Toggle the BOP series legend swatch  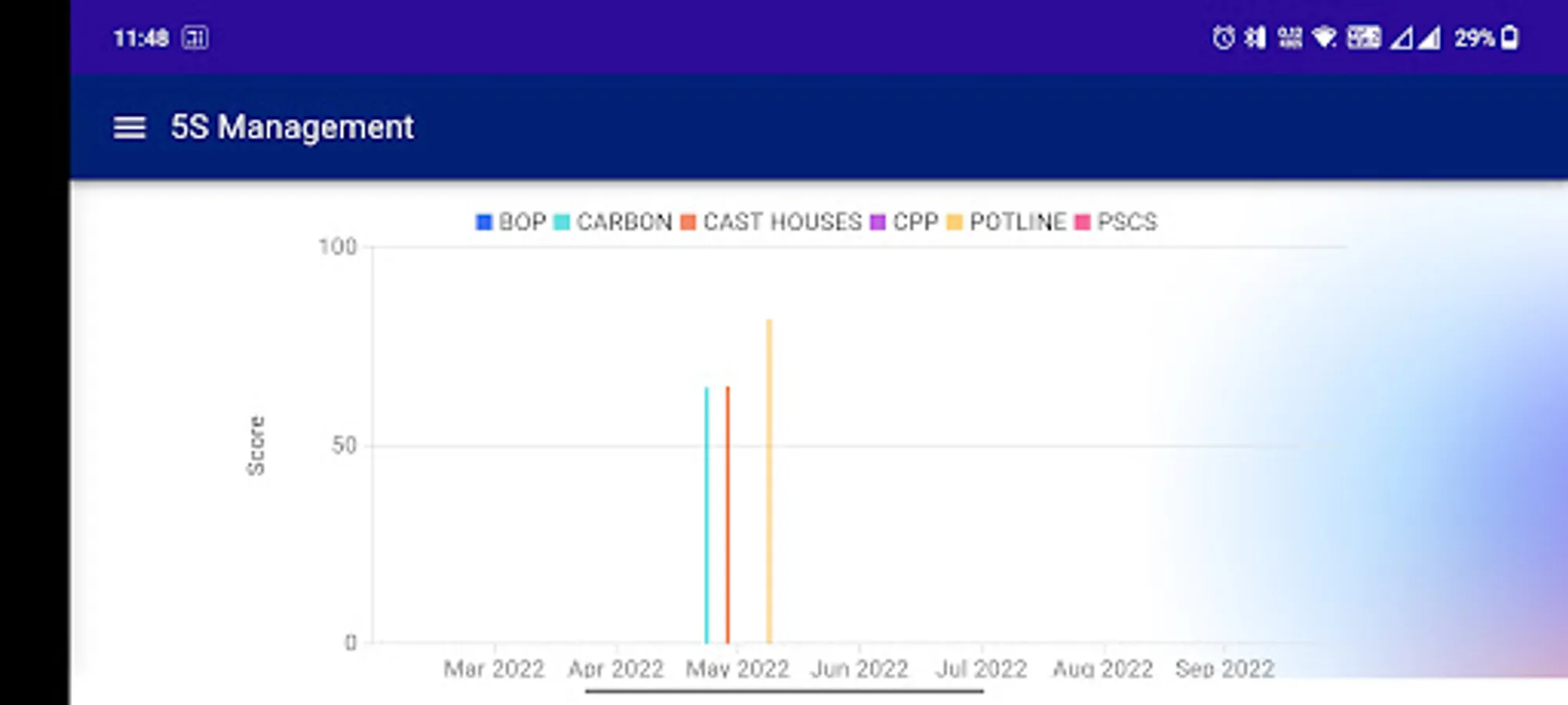click(484, 222)
